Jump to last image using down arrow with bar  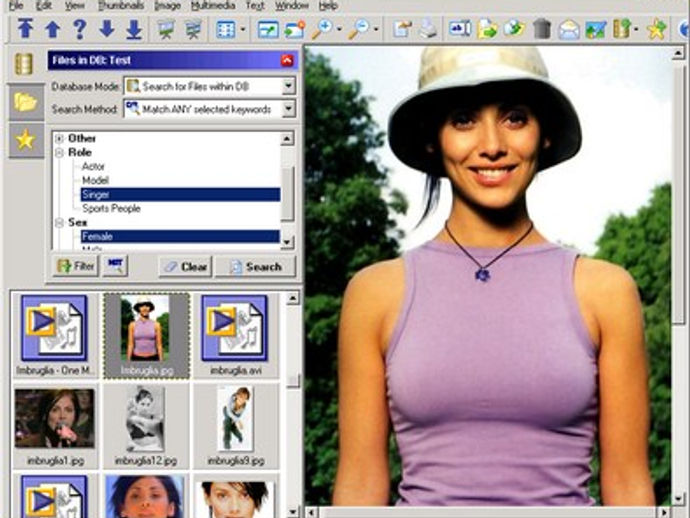(134, 29)
